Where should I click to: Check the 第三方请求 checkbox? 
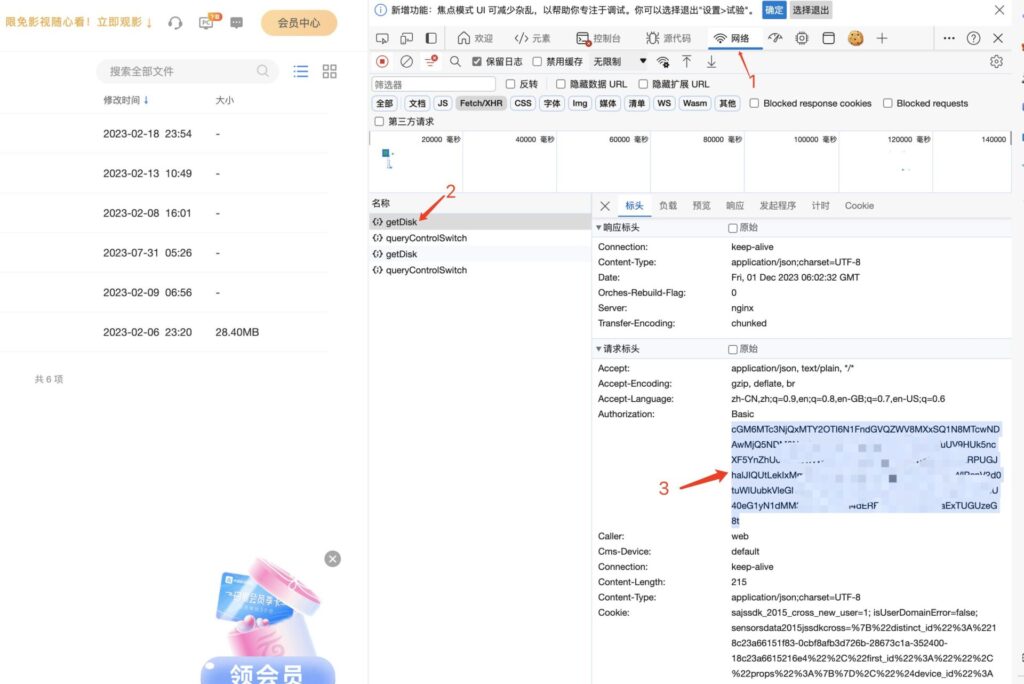pyautogui.click(x=379, y=121)
